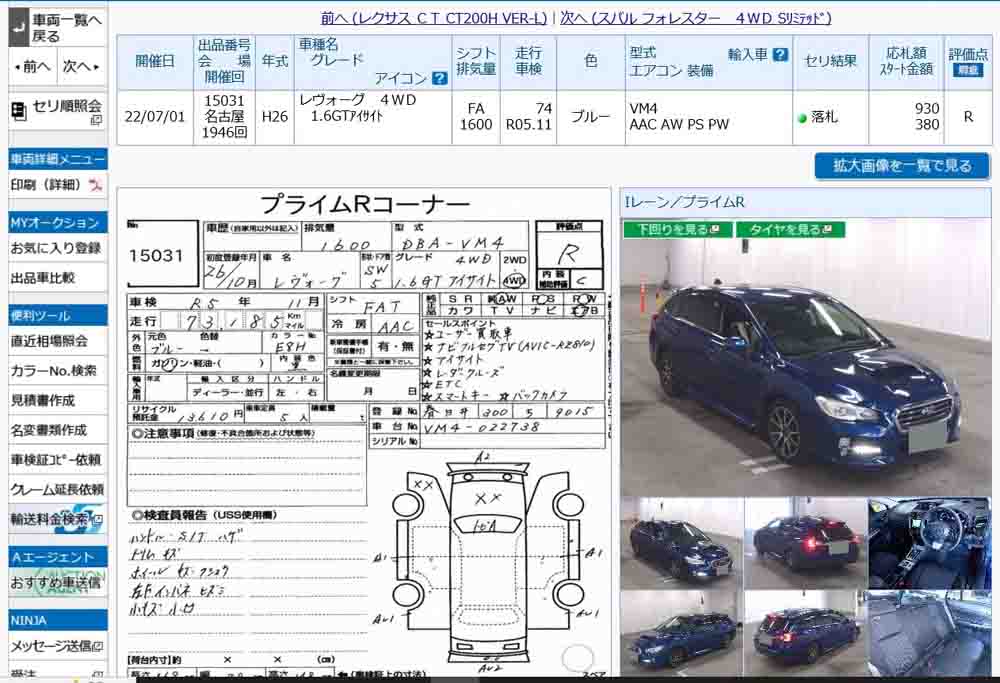The width and height of the screenshot is (1000, 683).
Task: Open the auction sheet image プライムRコーナー
Action: tap(364, 434)
